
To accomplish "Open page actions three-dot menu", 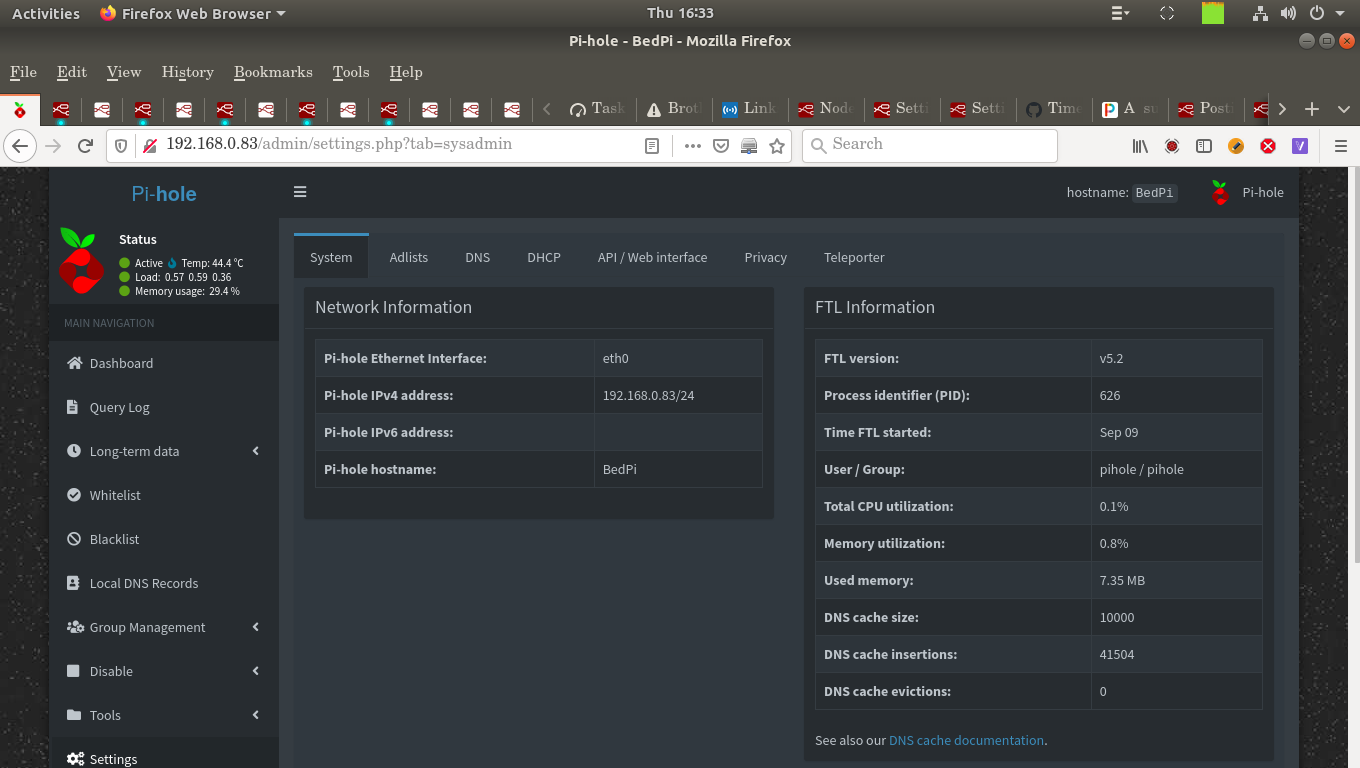I will (693, 146).
